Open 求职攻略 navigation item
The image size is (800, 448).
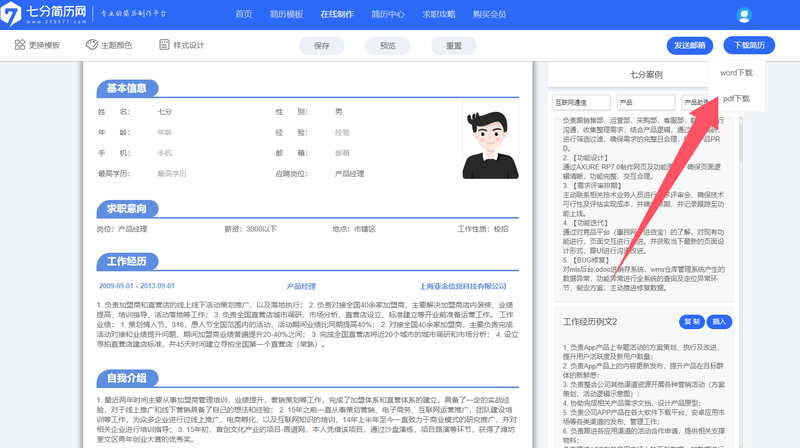coord(439,14)
